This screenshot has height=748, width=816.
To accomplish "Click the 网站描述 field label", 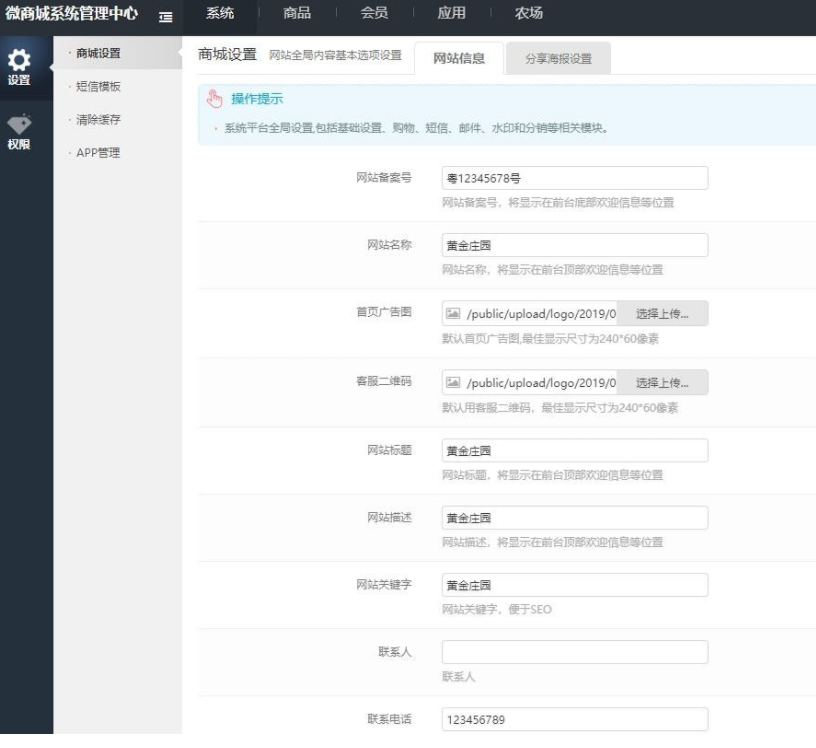I will coord(389,517).
